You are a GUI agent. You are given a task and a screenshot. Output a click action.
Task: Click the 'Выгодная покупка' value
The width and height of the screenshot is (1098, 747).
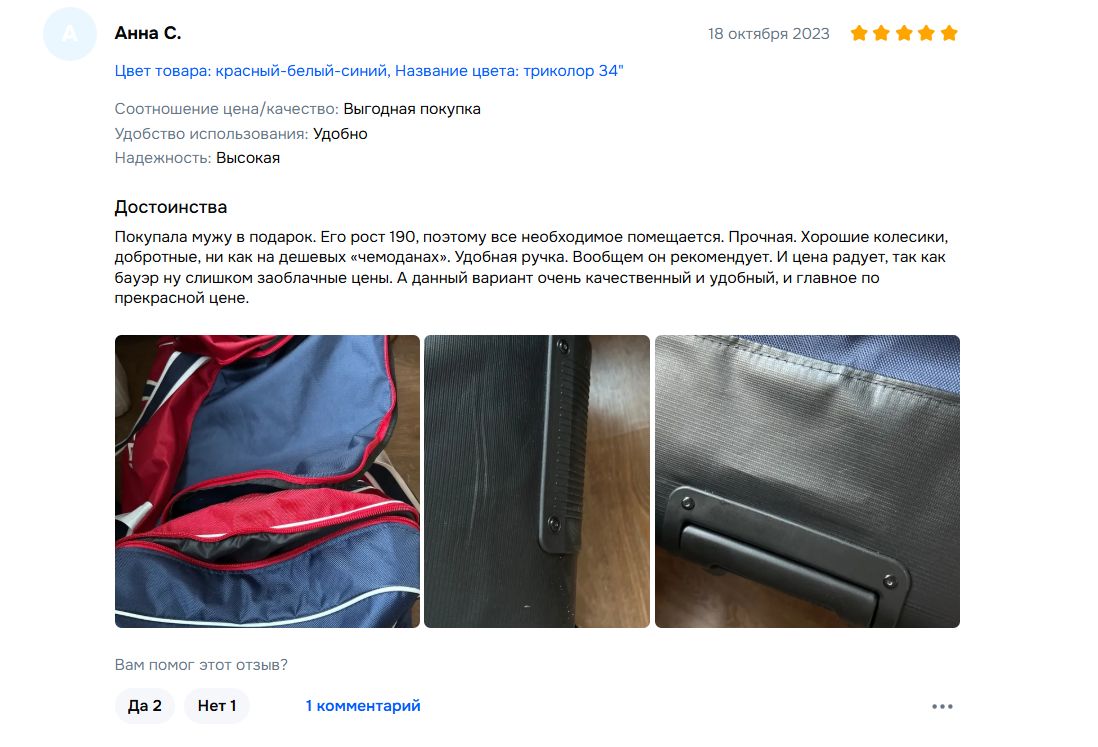pyautogui.click(x=412, y=109)
